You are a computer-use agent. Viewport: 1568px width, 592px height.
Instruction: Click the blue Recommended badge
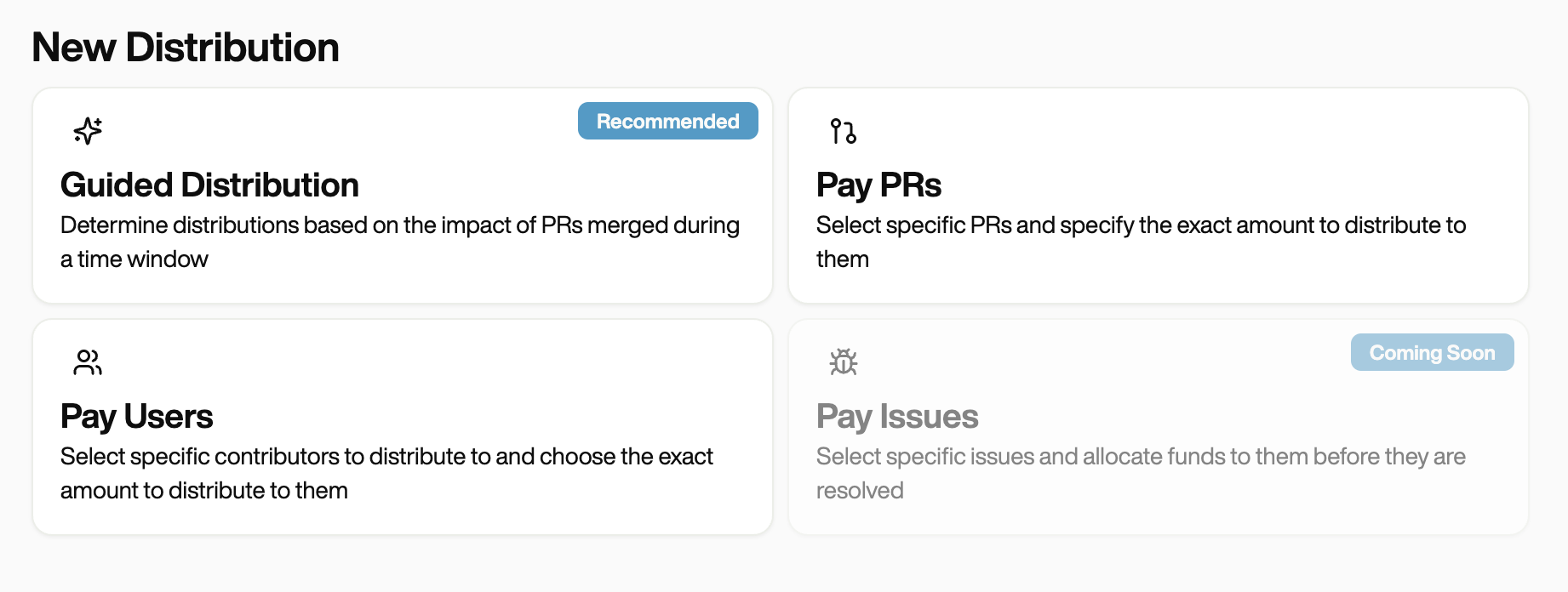coord(667,122)
